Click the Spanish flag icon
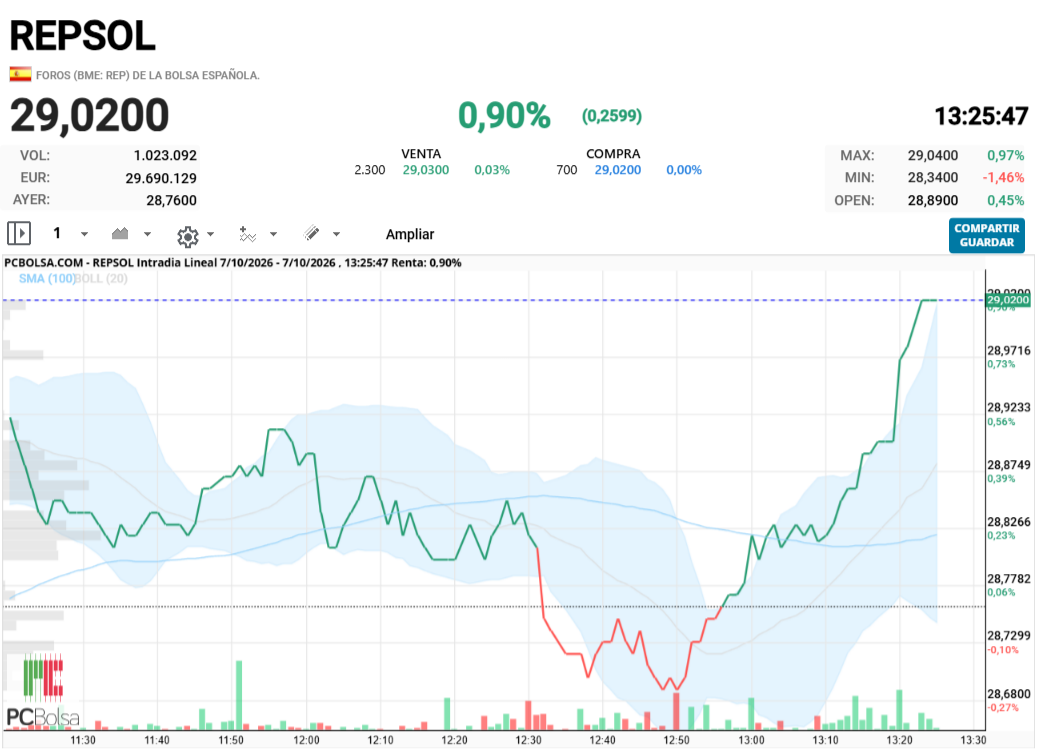The width and height of the screenshot is (1037, 749). click(21, 74)
